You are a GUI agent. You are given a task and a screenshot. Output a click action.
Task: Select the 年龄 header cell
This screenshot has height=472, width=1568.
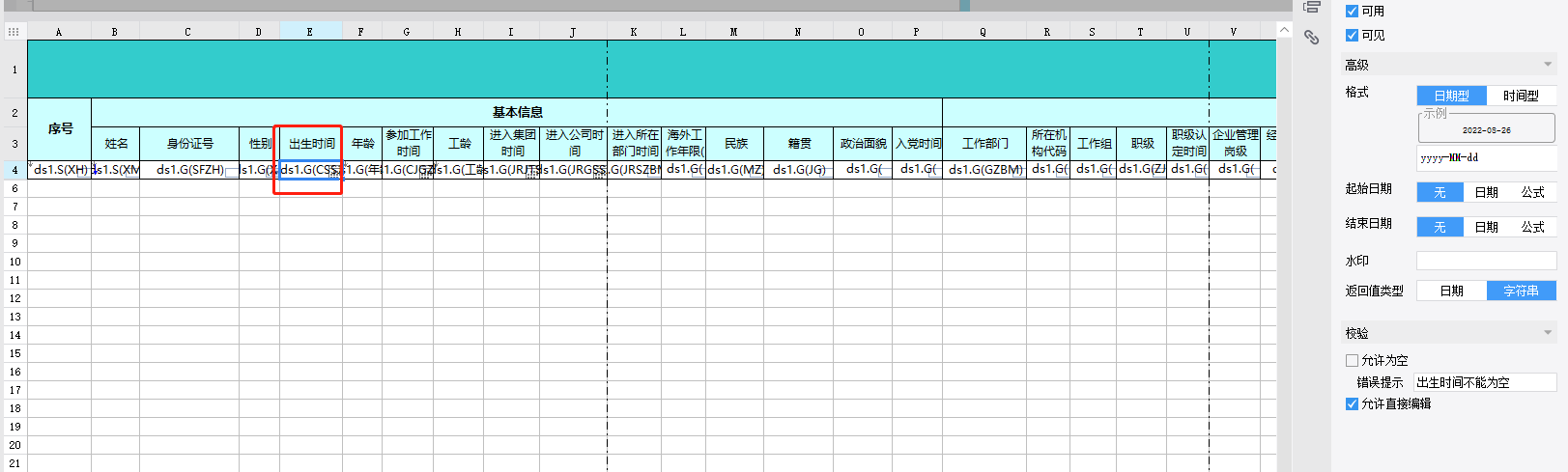point(362,144)
